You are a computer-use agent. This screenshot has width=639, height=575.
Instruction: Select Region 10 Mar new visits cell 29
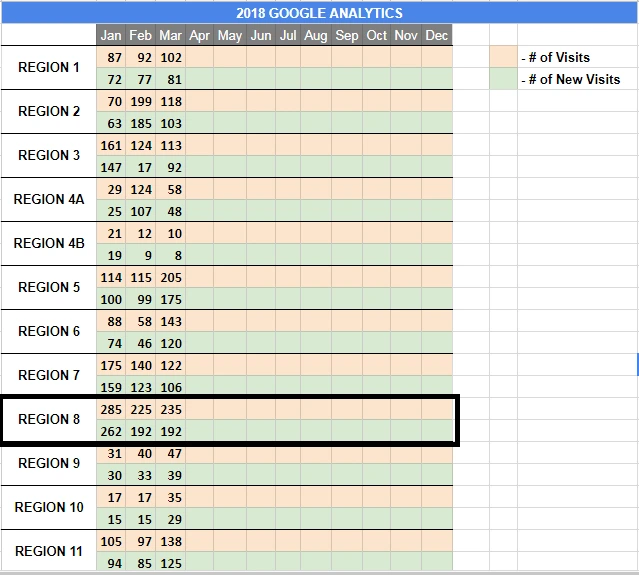click(x=170, y=519)
